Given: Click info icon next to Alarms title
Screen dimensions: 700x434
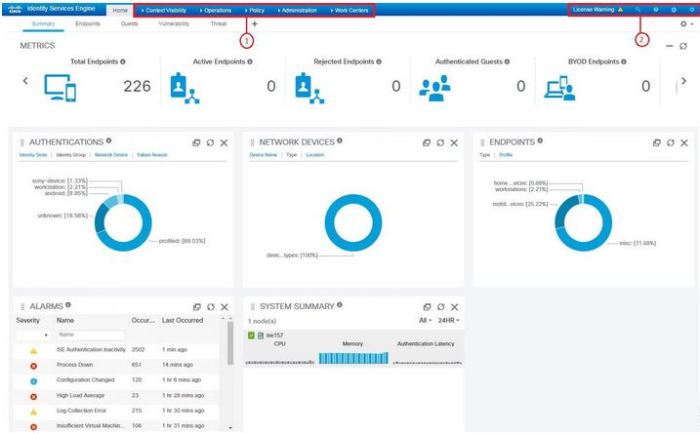Looking at the screenshot, I should [x=68, y=305].
